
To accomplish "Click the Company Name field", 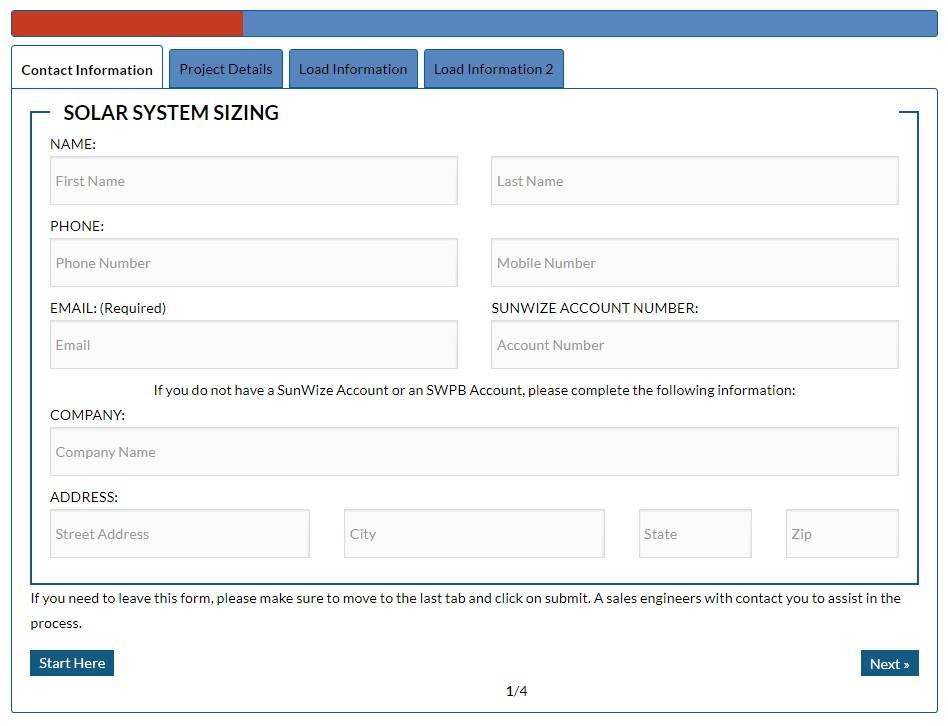I will 474,452.
